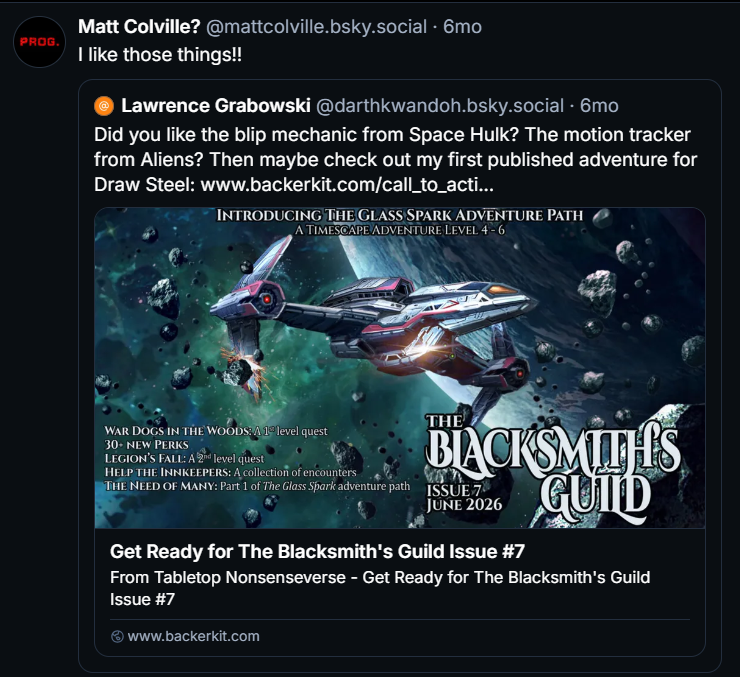Open the Blacksmith's Guild spaceship preview image
The width and height of the screenshot is (740, 677).
400,368
